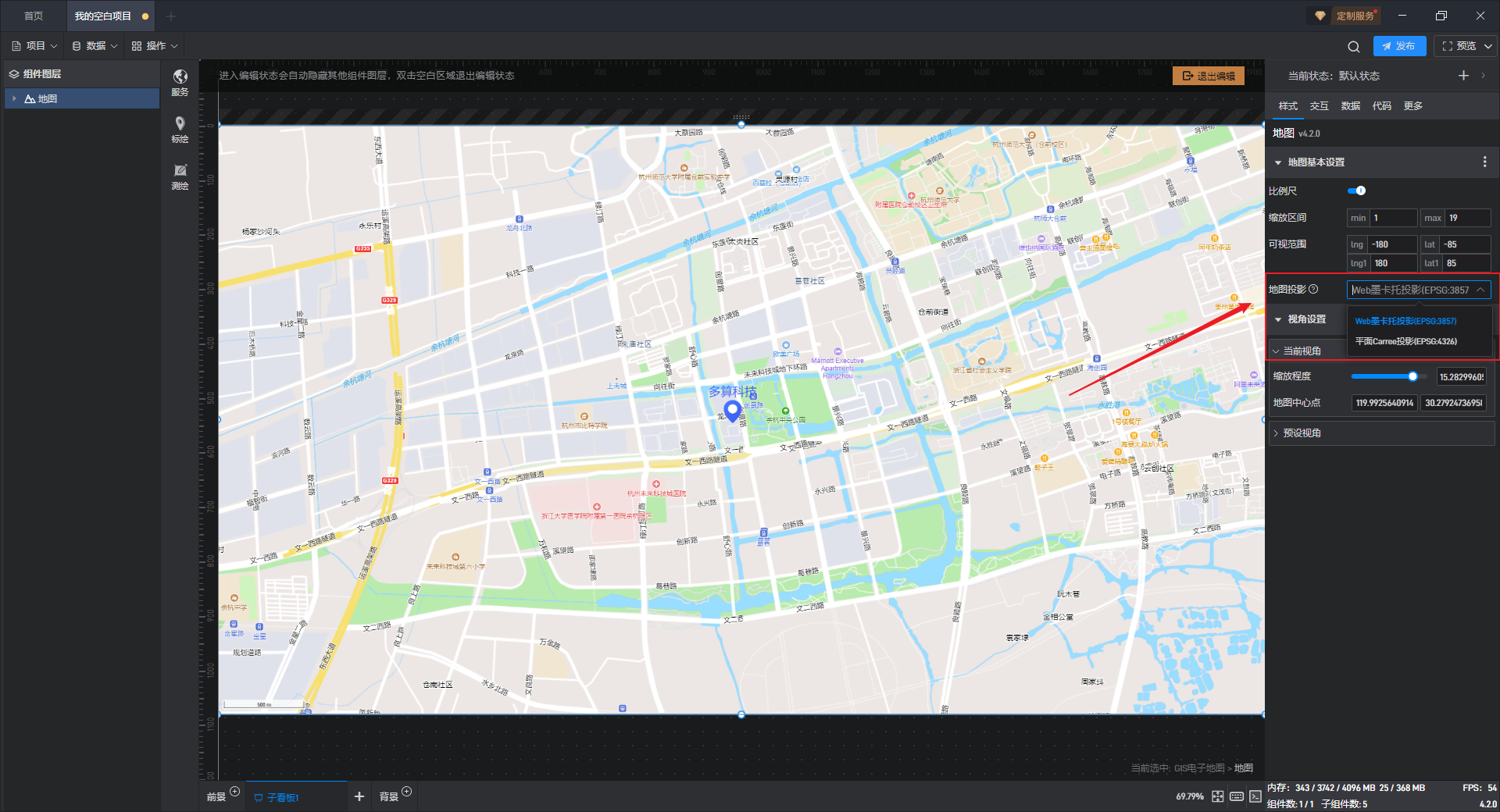
Task: Open the 测绘 measure tool
Action: click(180, 170)
